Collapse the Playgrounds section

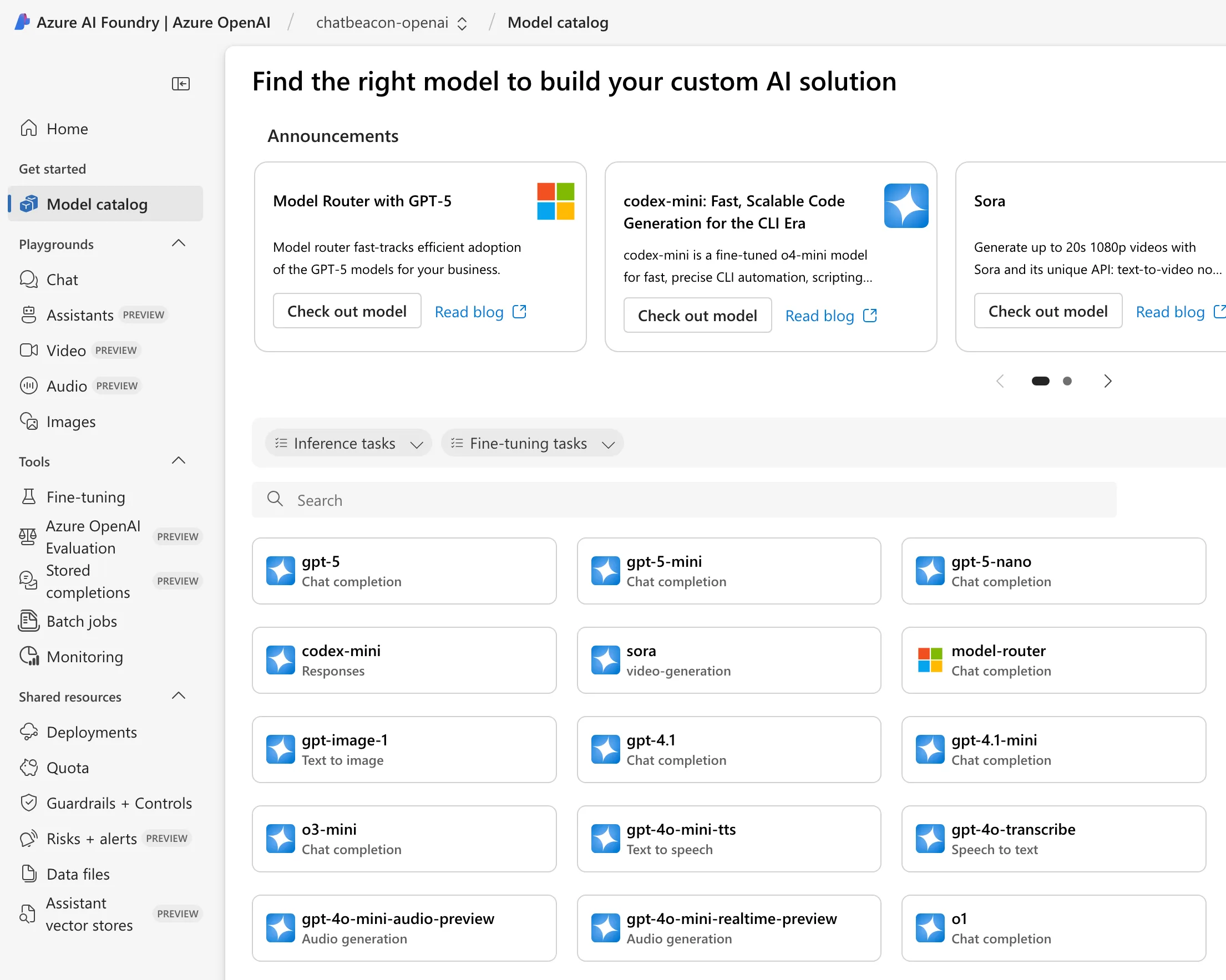179,244
